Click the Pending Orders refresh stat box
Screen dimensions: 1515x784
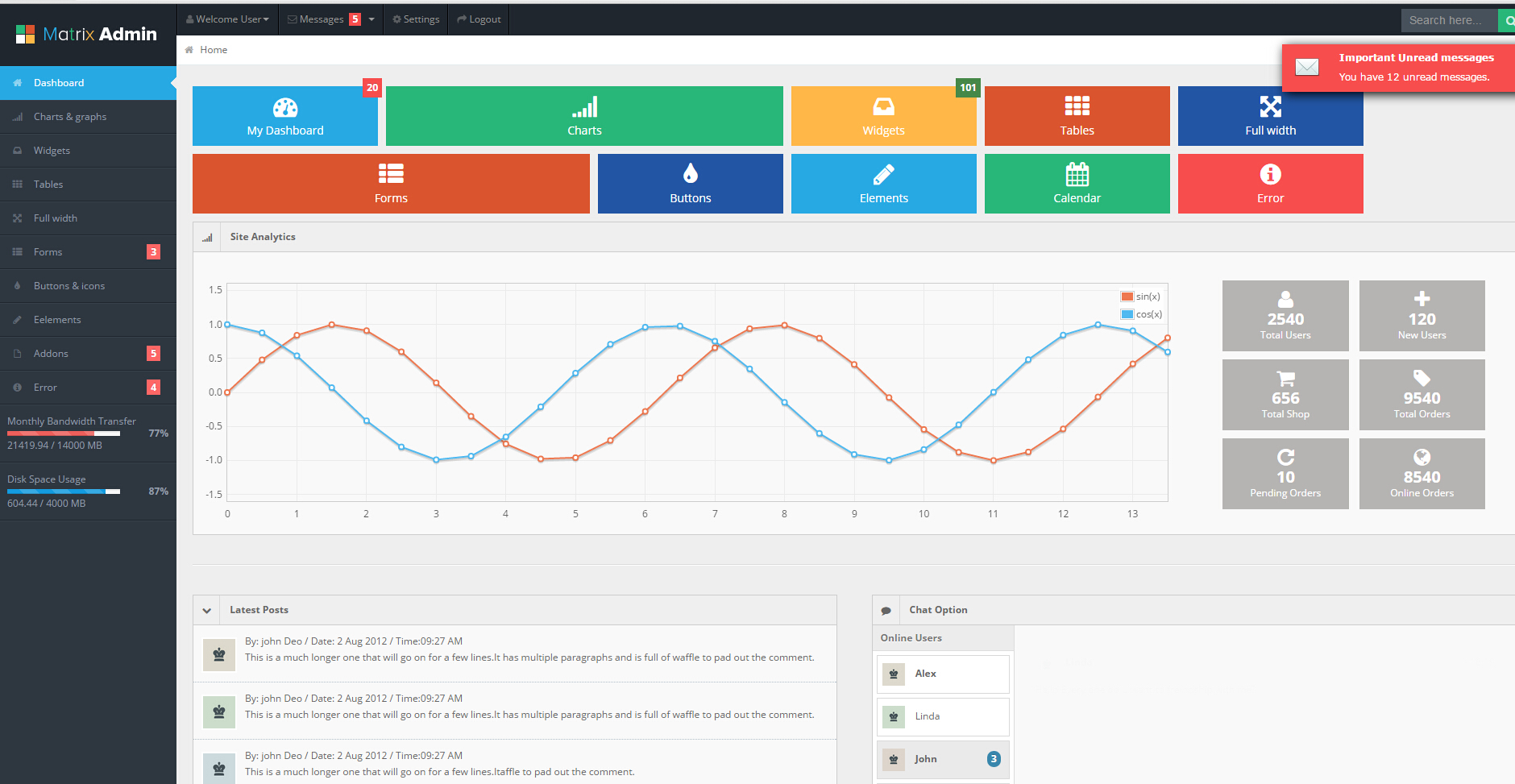click(1285, 474)
